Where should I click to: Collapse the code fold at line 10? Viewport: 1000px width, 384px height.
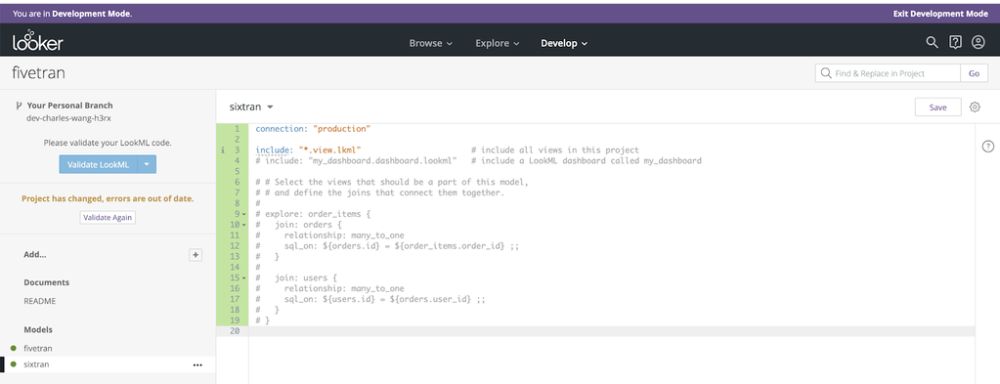[244, 225]
